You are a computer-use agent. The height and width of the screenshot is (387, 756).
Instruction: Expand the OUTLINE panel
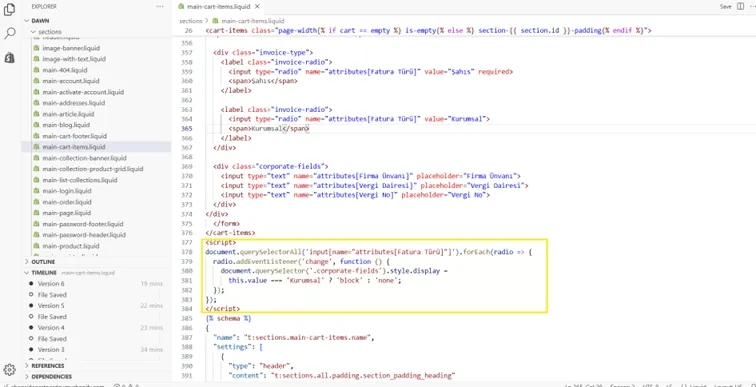[x=43, y=262]
